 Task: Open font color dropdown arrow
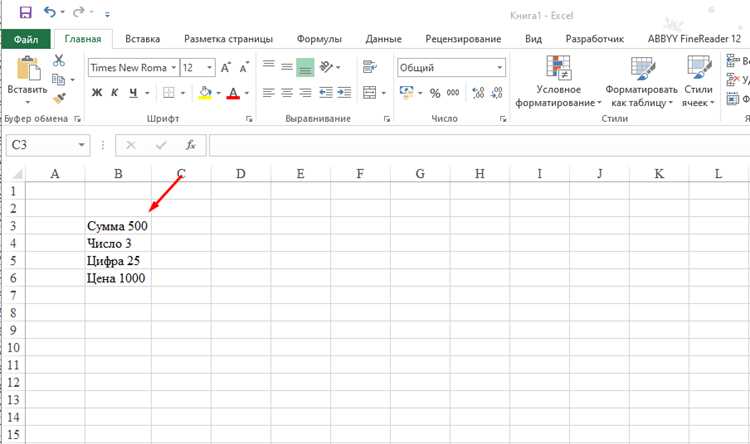point(247,93)
